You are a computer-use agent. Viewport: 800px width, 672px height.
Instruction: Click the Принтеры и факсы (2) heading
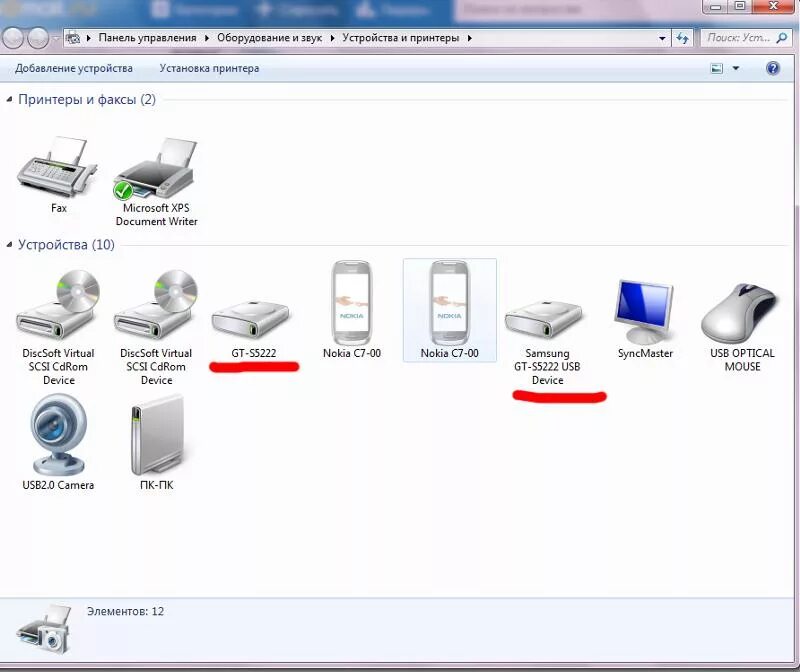(x=87, y=99)
